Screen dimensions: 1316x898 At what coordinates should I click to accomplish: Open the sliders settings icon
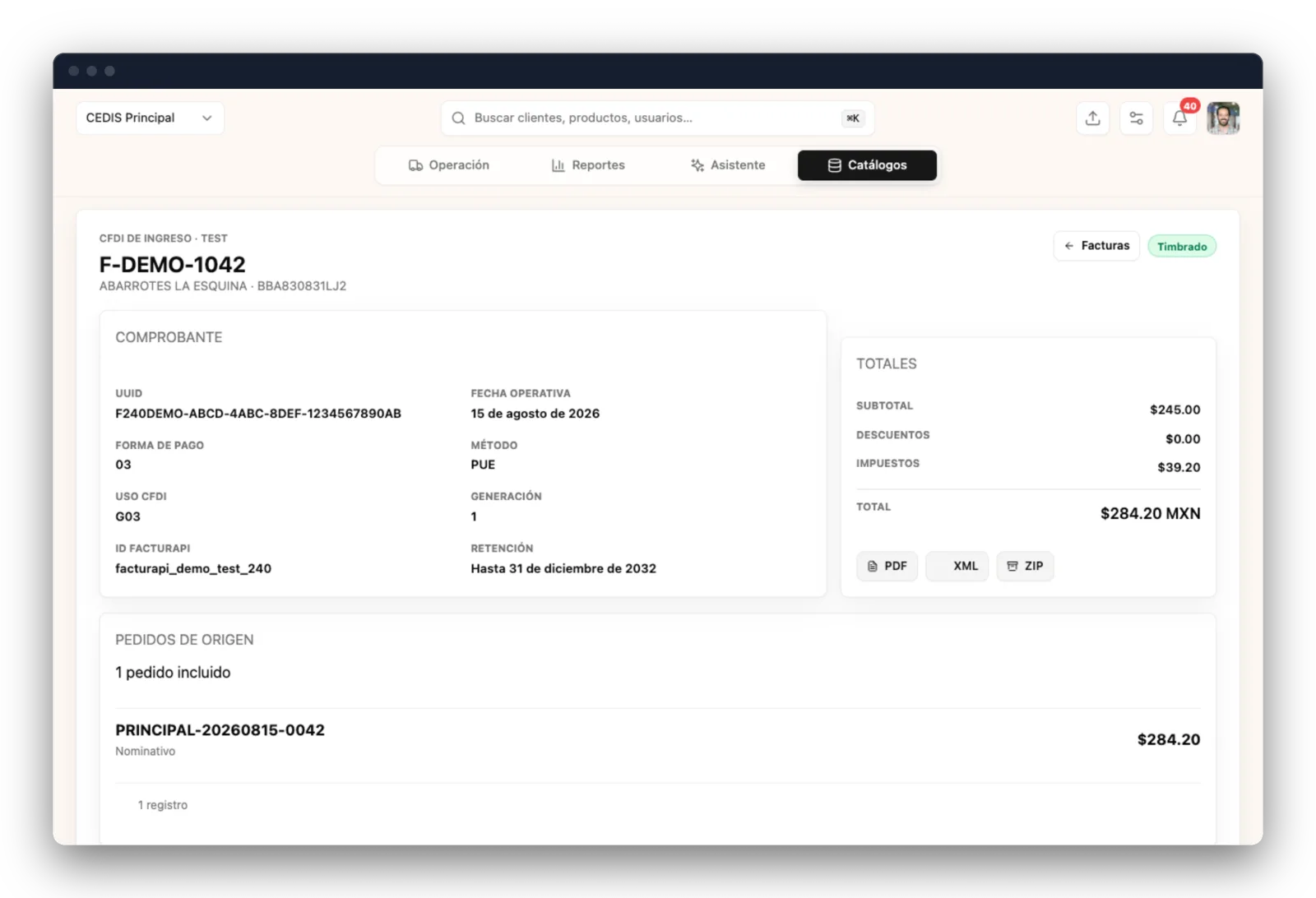pyautogui.click(x=1136, y=118)
